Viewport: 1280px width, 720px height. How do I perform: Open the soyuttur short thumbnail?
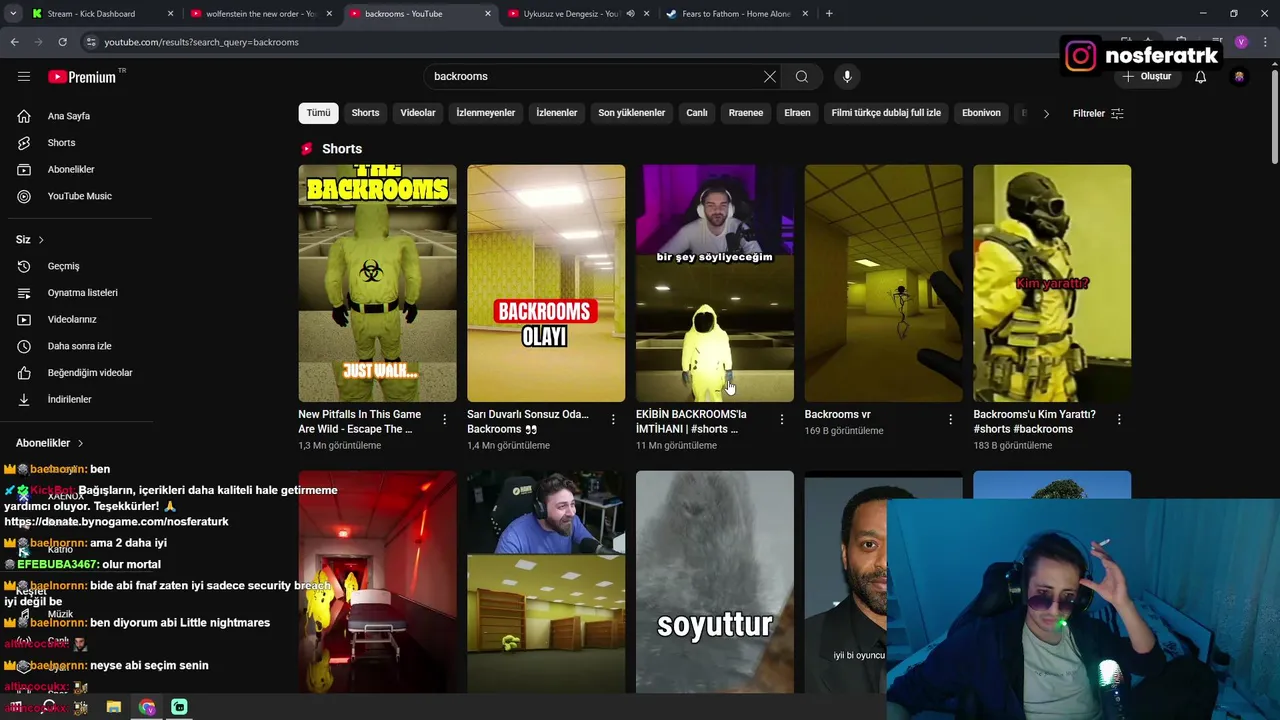tap(715, 582)
